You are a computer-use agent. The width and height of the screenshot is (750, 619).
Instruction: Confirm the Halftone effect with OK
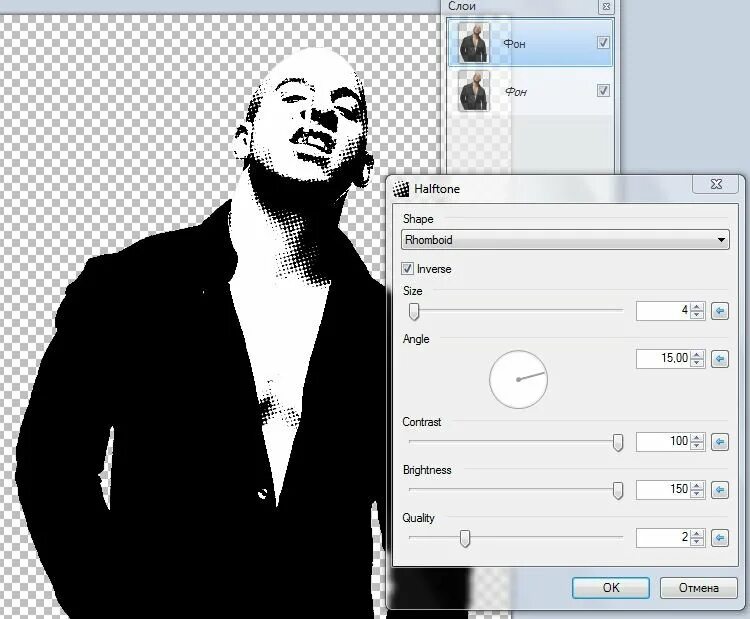[x=611, y=587]
